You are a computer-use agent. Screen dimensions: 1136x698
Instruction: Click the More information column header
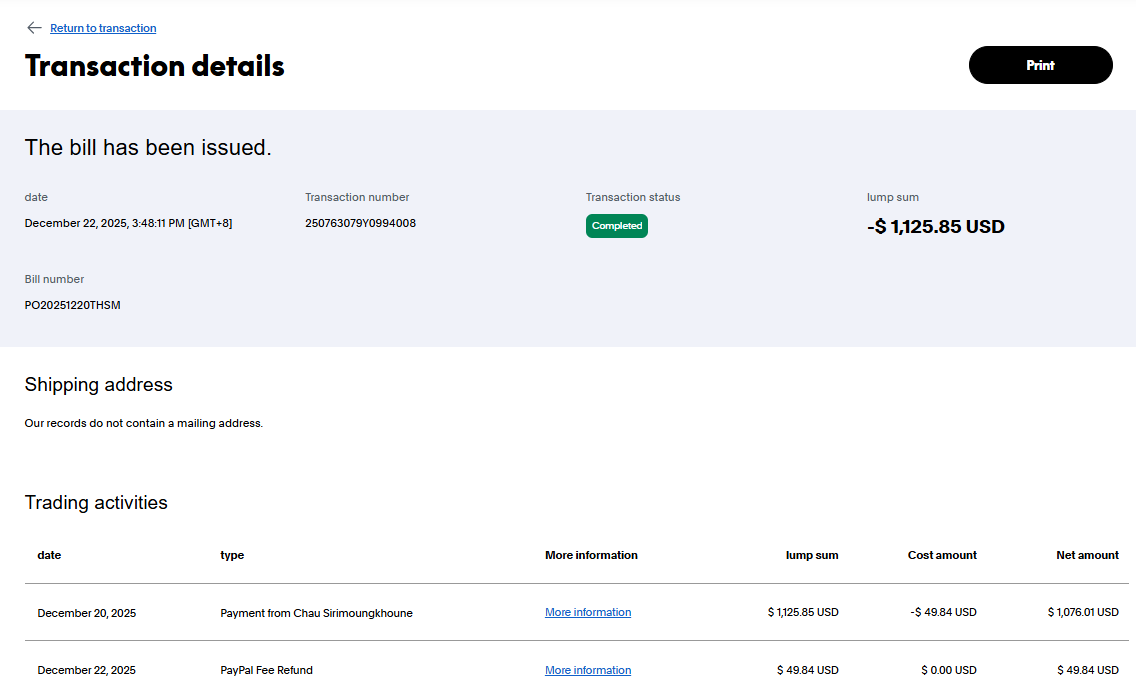[591, 555]
